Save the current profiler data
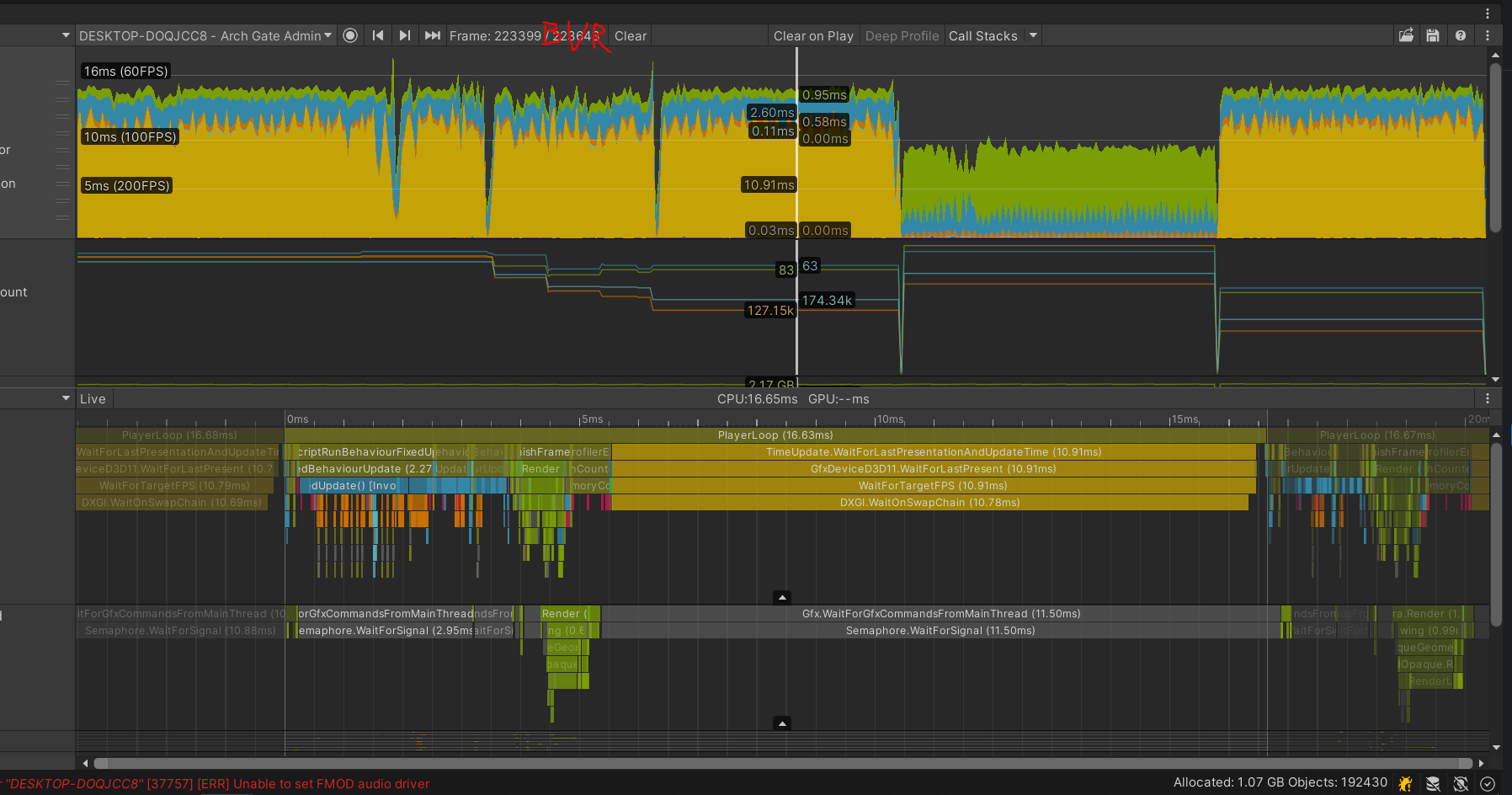1512x795 pixels. click(1433, 35)
